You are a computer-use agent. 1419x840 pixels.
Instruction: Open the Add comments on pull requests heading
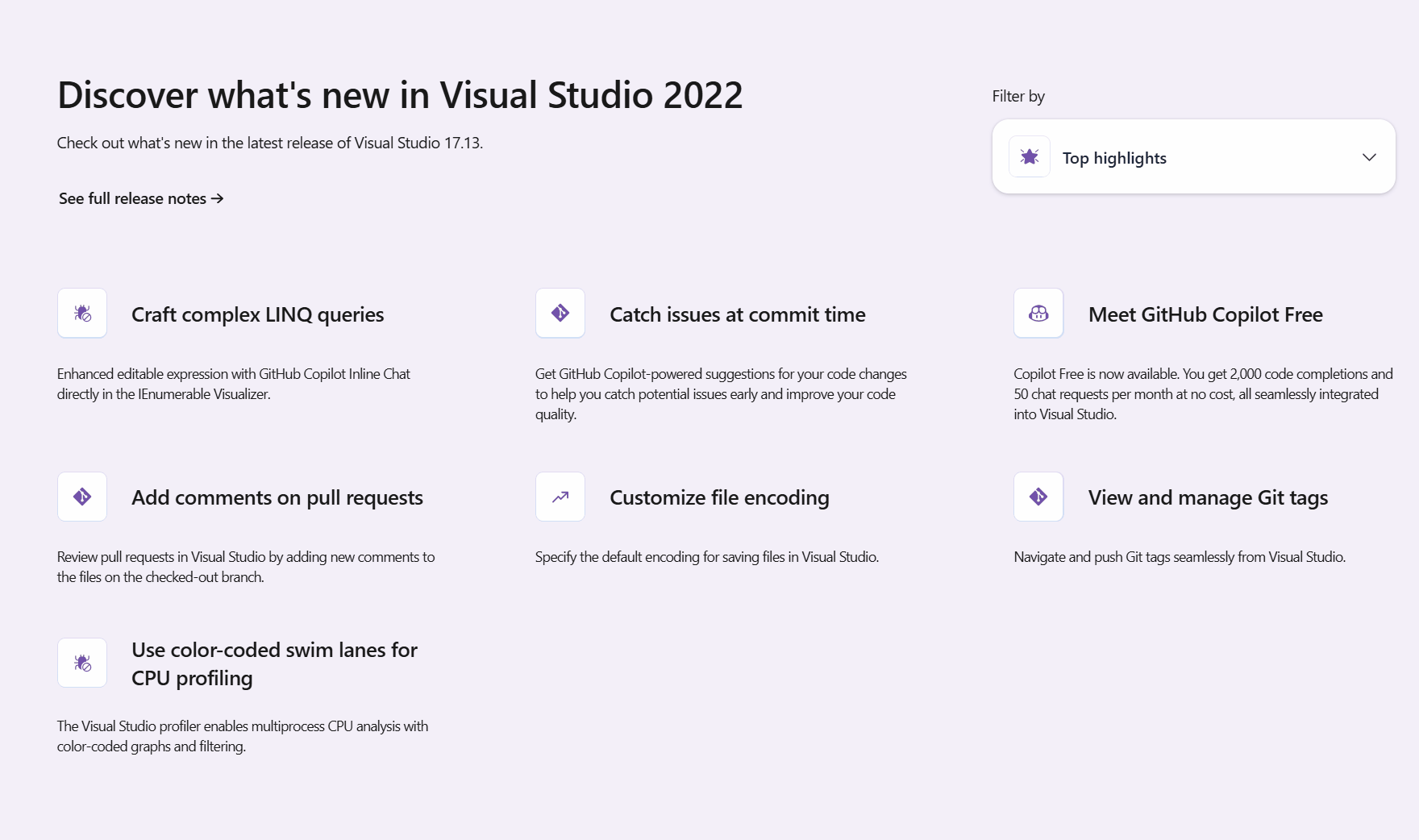(x=277, y=497)
